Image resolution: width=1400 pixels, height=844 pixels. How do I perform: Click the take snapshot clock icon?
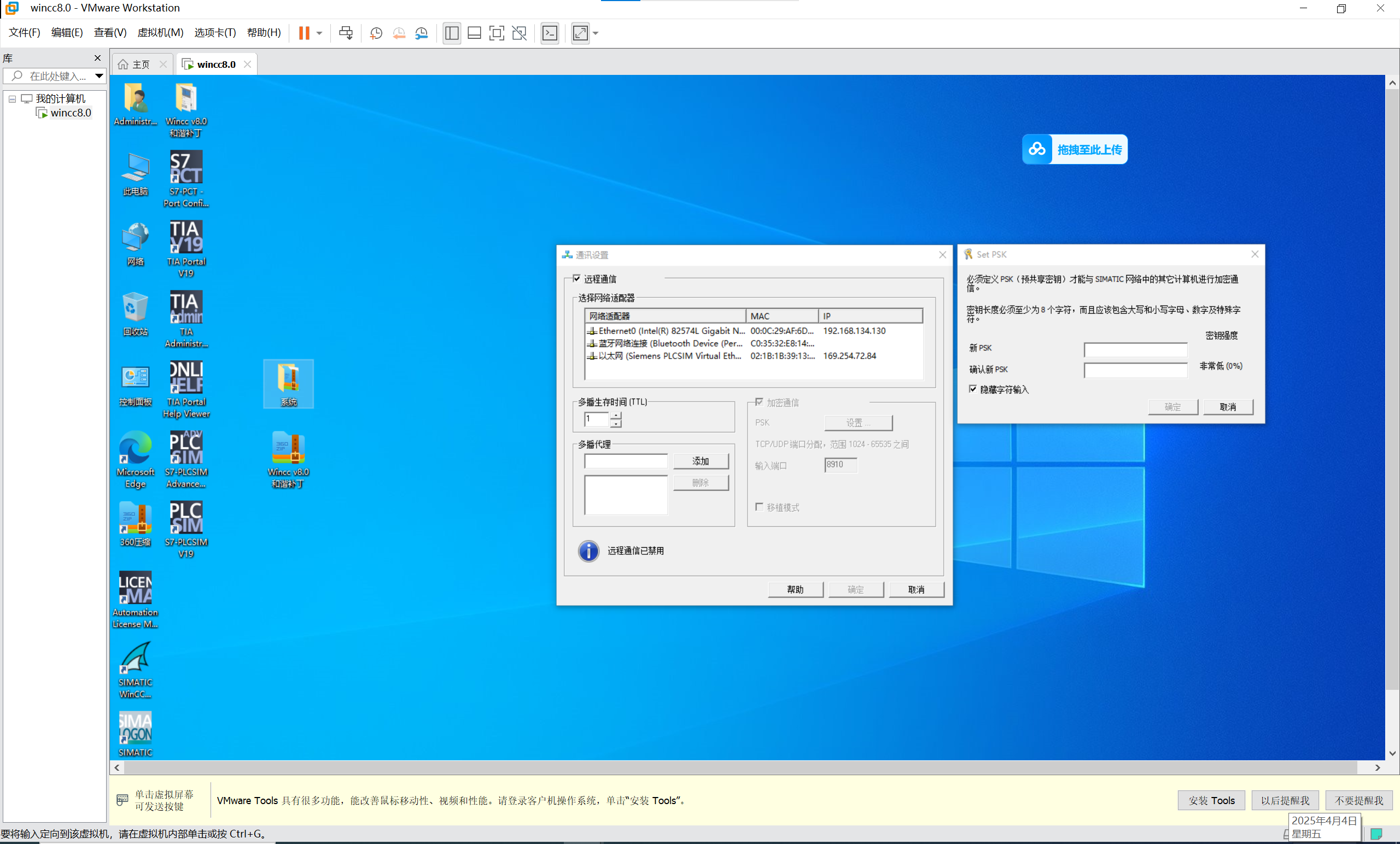coord(376,33)
